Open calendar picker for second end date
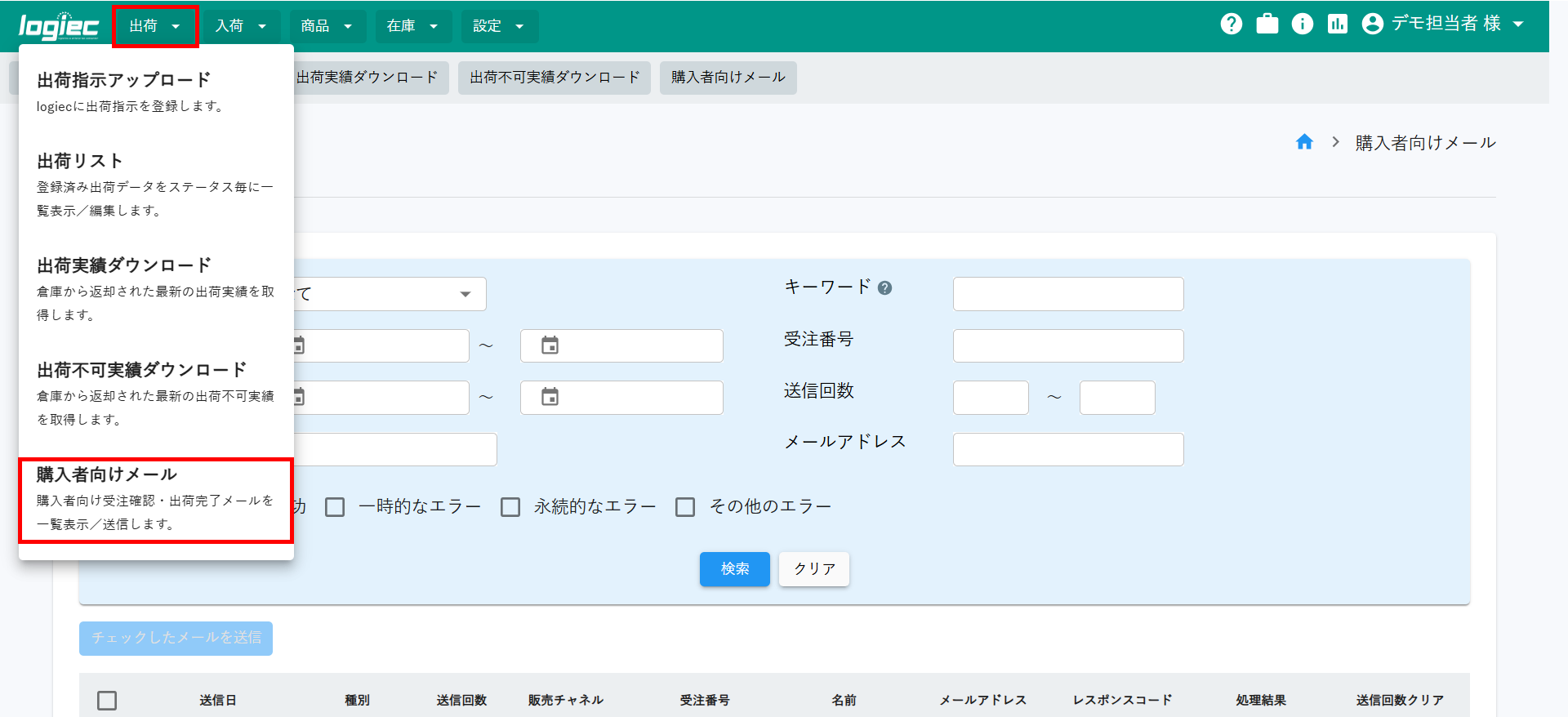1568x717 pixels. click(x=550, y=397)
